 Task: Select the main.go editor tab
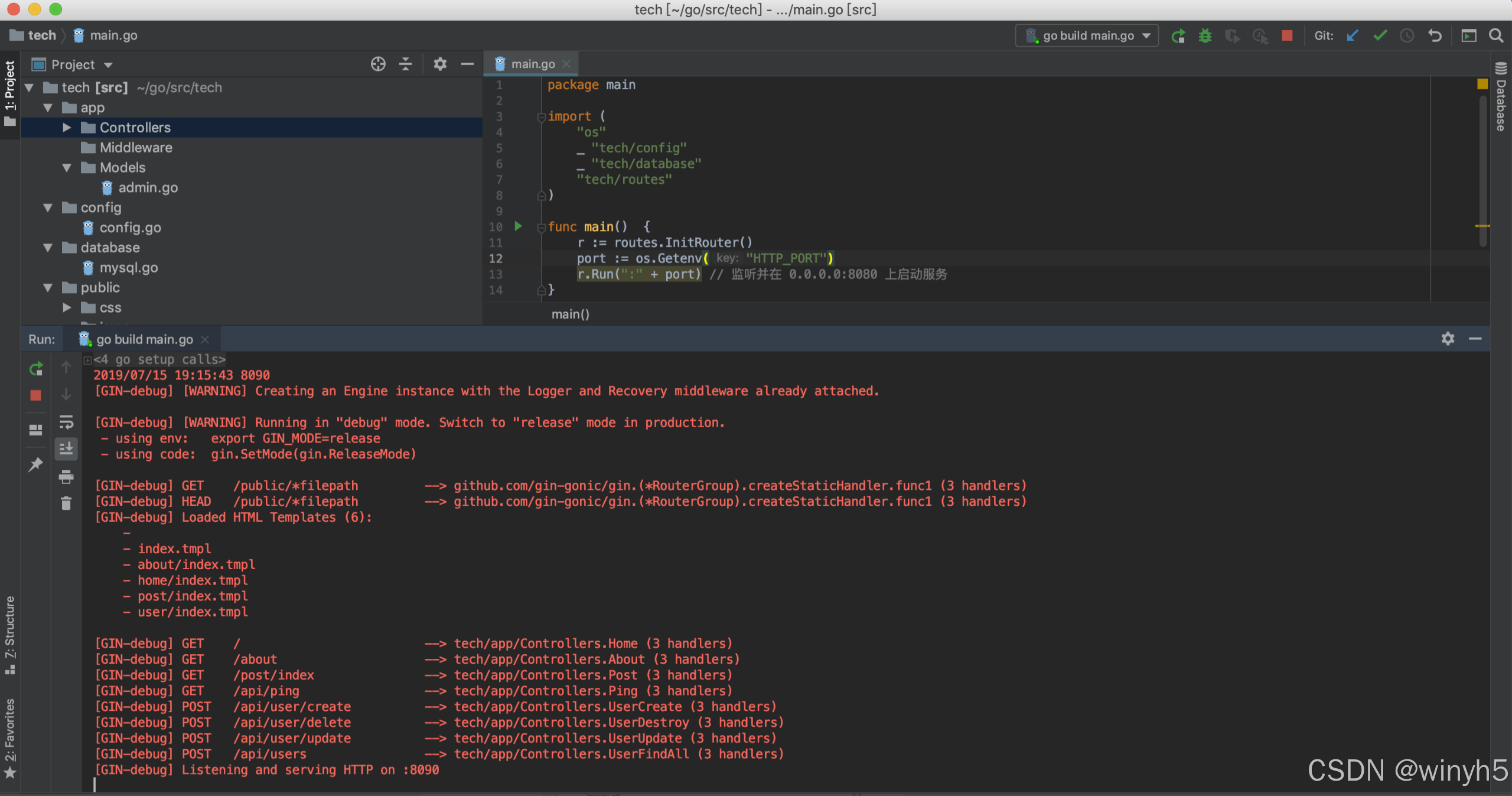(x=532, y=64)
